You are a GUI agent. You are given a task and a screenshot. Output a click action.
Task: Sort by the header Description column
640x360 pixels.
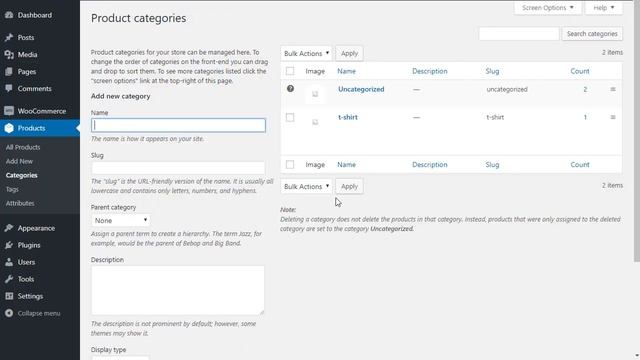point(430,71)
